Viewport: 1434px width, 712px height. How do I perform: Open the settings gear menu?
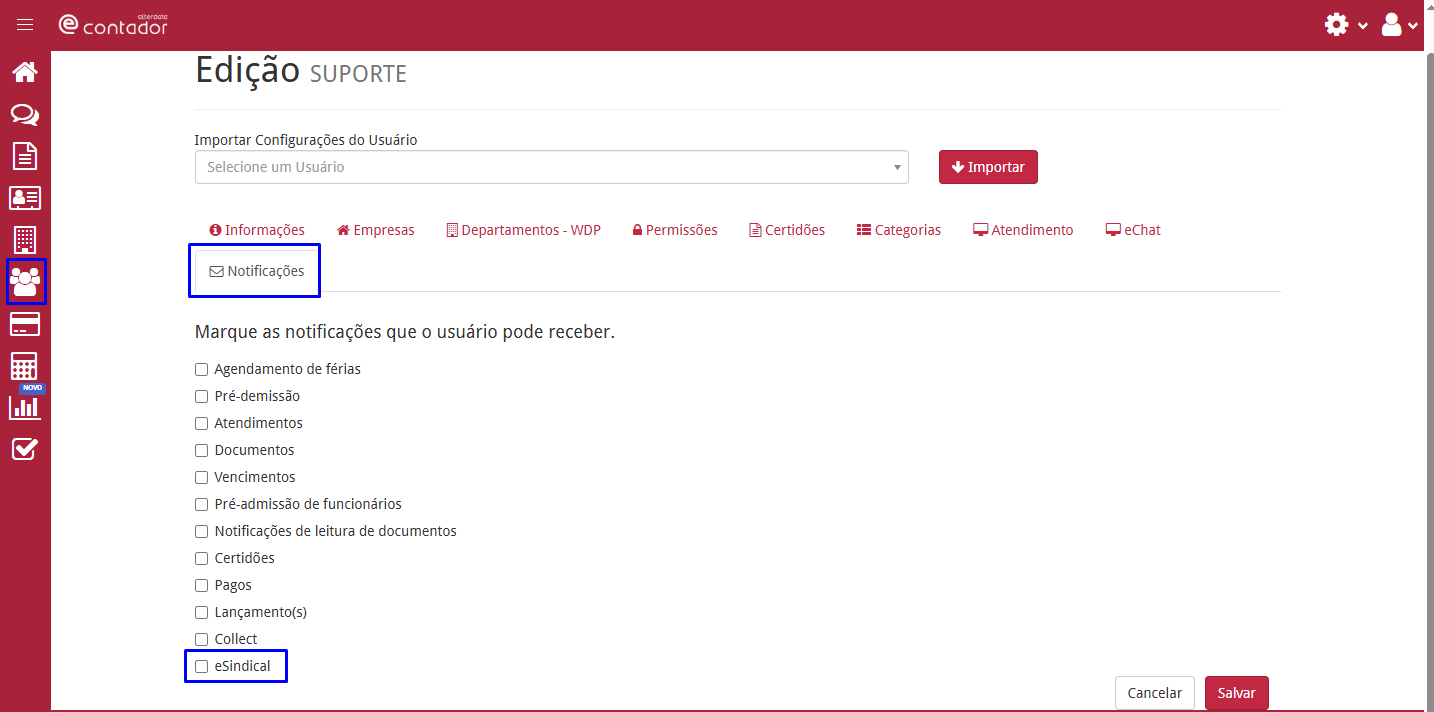point(1346,25)
